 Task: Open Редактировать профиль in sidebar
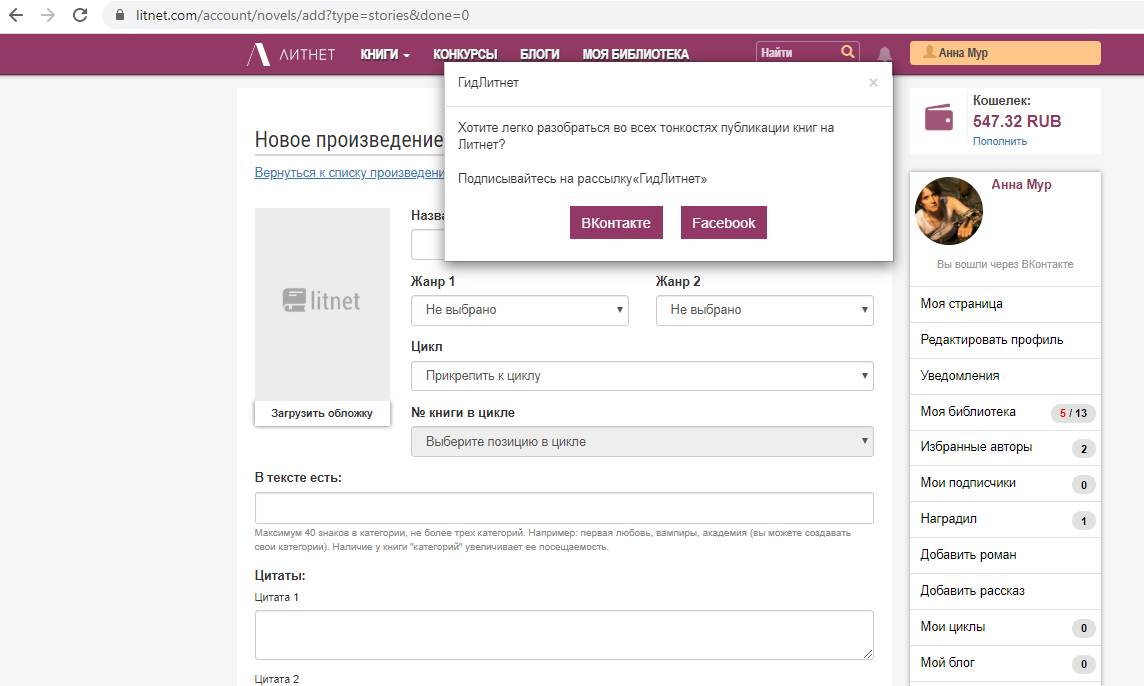pos(991,340)
